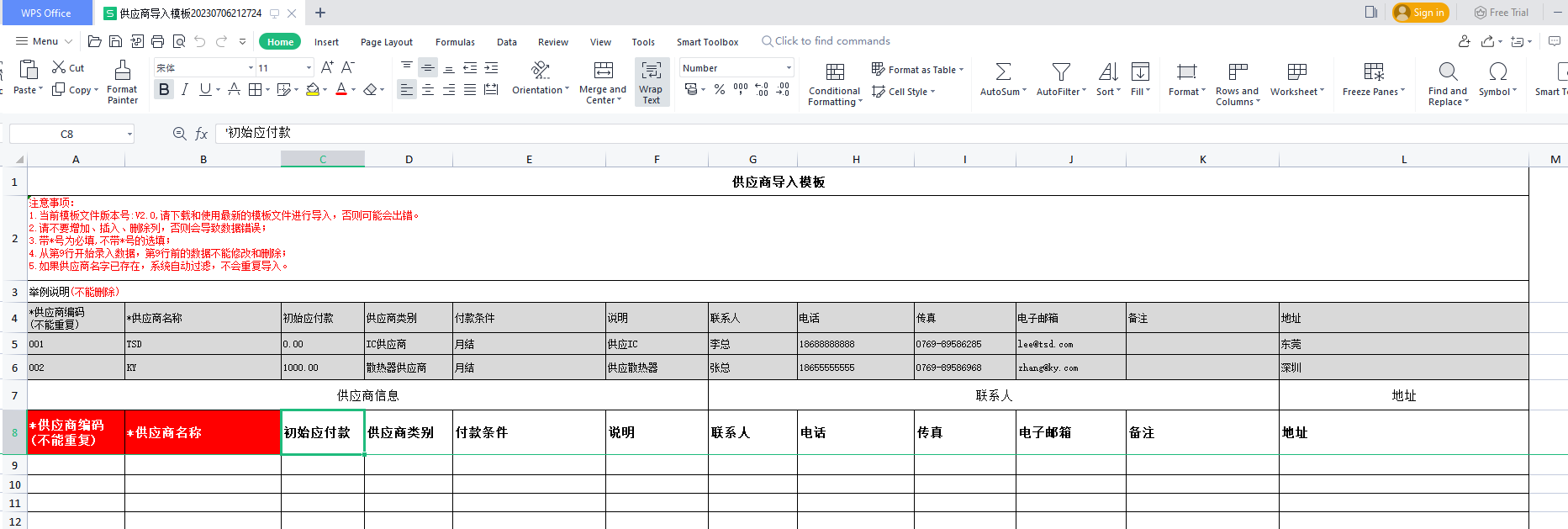Click the AutoSum sigma icon
The height and width of the screenshot is (529, 1568).
[x=1003, y=71]
